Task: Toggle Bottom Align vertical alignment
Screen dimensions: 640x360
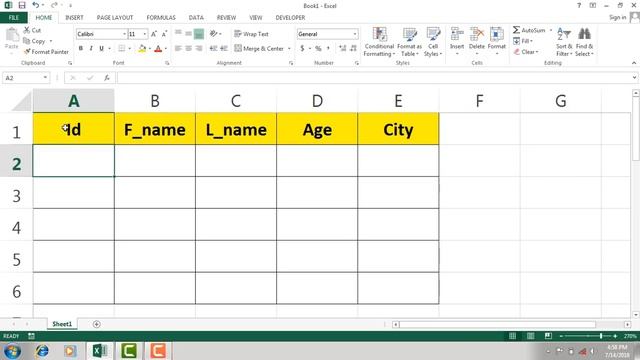Action: tap(199, 34)
